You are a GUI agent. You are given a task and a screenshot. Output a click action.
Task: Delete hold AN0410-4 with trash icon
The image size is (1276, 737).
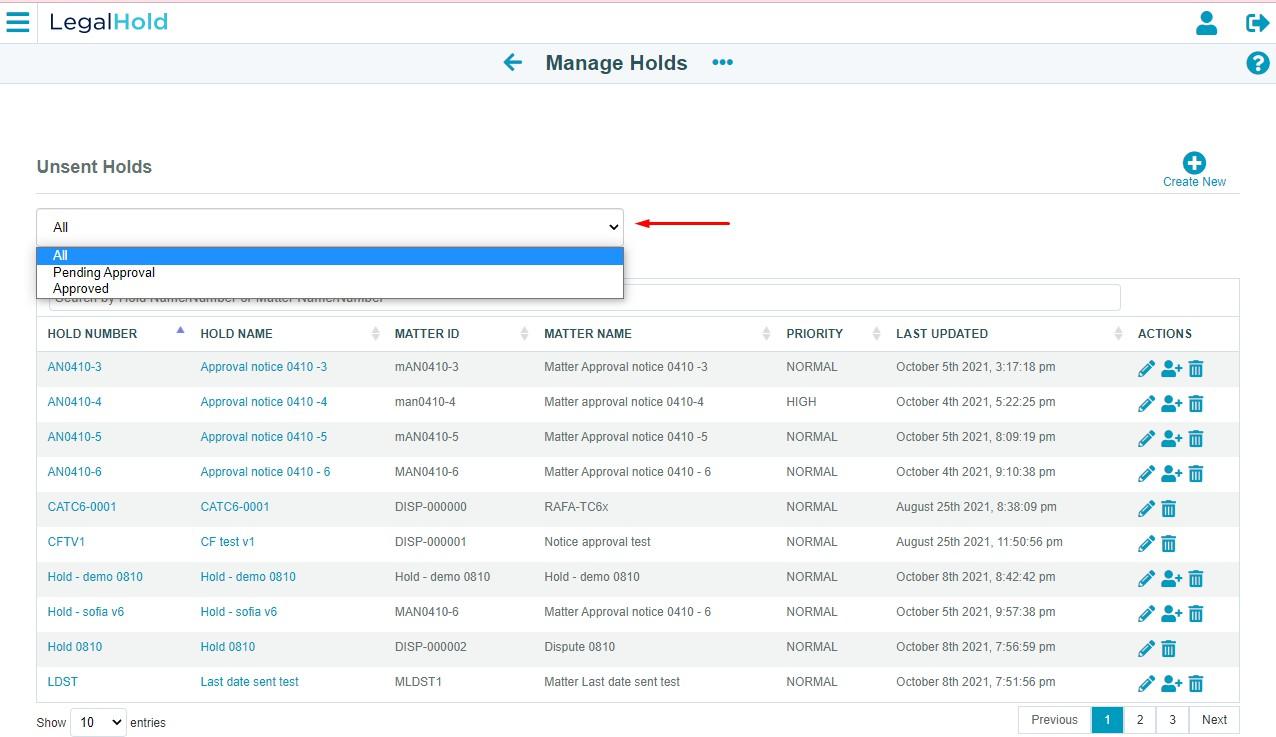tap(1196, 404)
